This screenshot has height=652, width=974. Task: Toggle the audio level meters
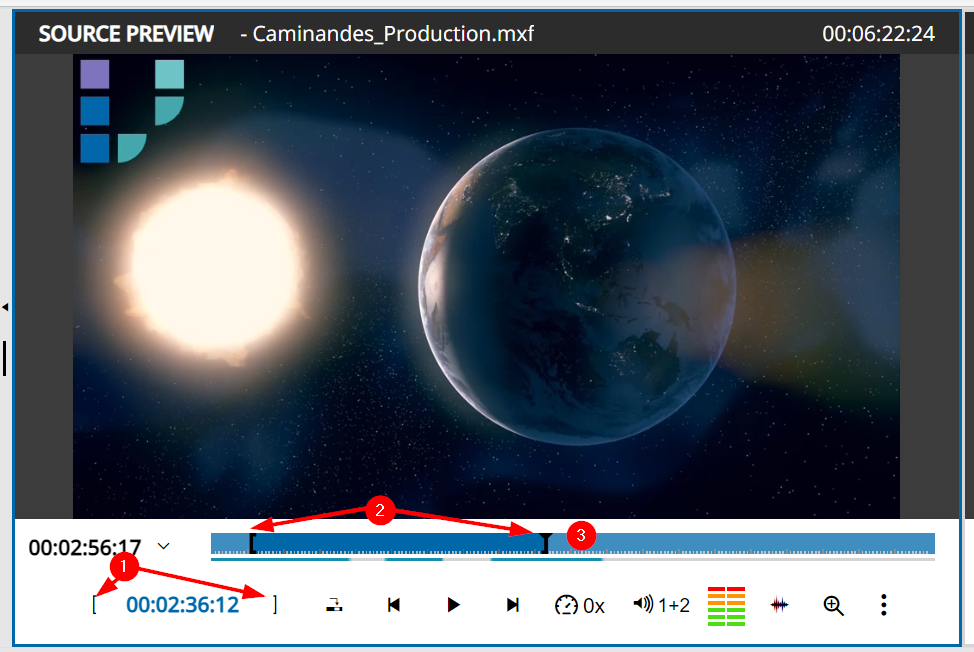click(x=727, y=605)
